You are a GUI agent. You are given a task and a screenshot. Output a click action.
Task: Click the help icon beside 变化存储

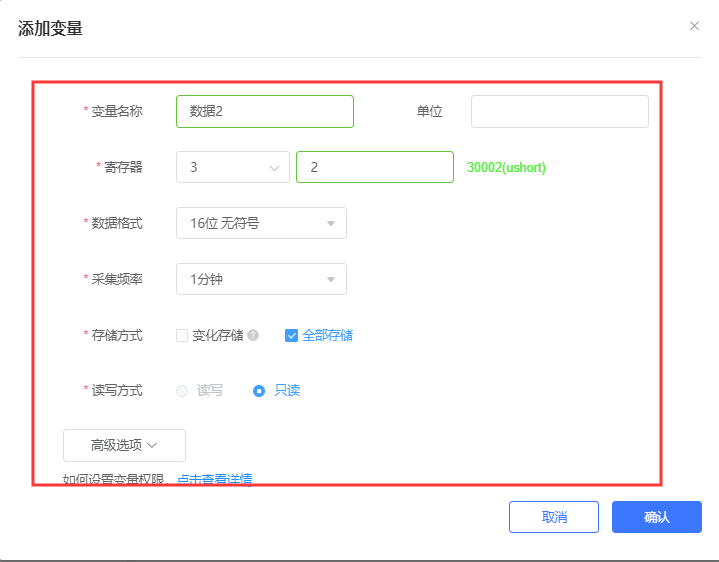[253, 336]
